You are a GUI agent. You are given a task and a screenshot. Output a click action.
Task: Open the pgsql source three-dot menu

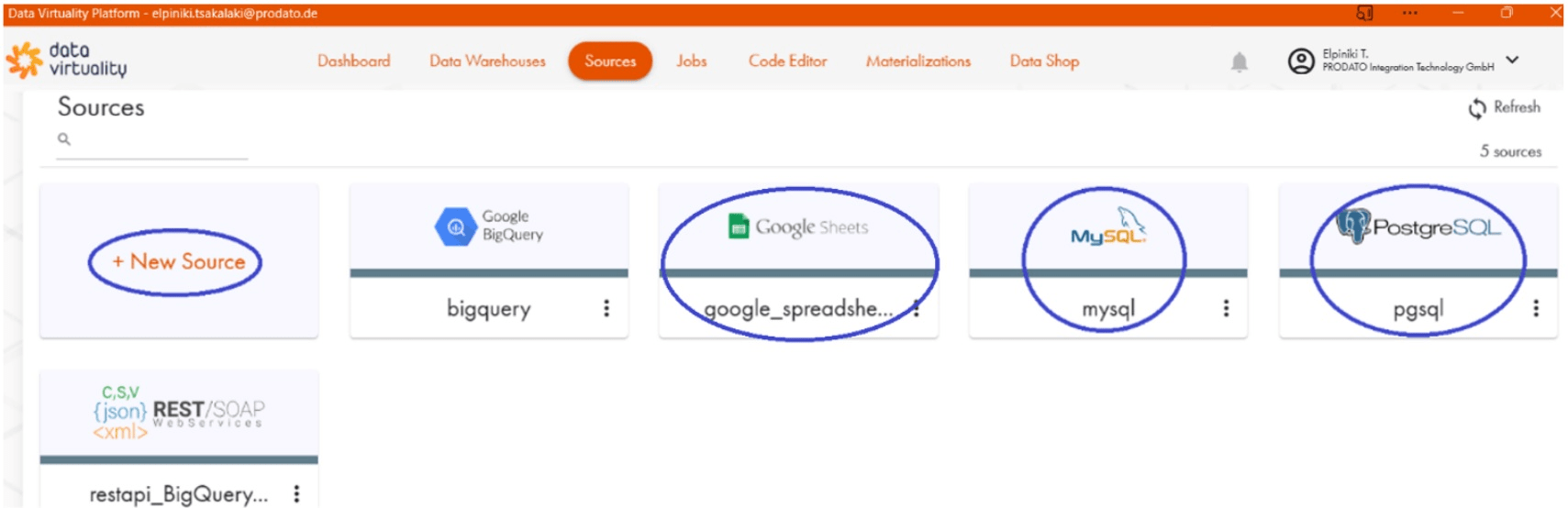point(1536,308)
